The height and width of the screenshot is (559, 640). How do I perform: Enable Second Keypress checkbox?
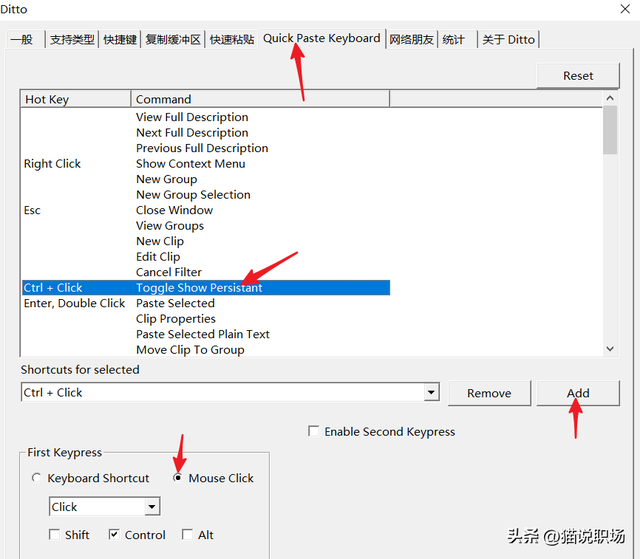[x=313, y=431]
